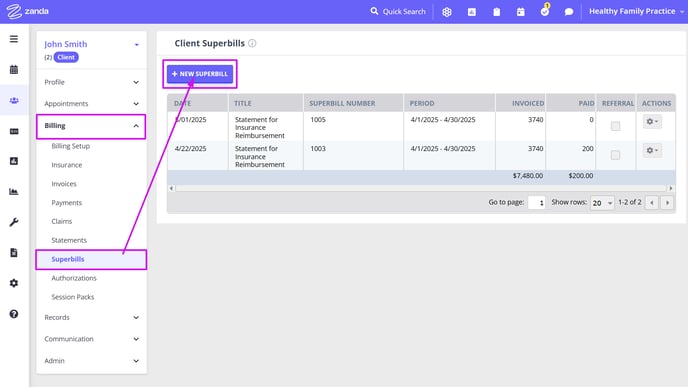Open Insurance menu item
Screen dimensions: 688x387
click(67, 165)
